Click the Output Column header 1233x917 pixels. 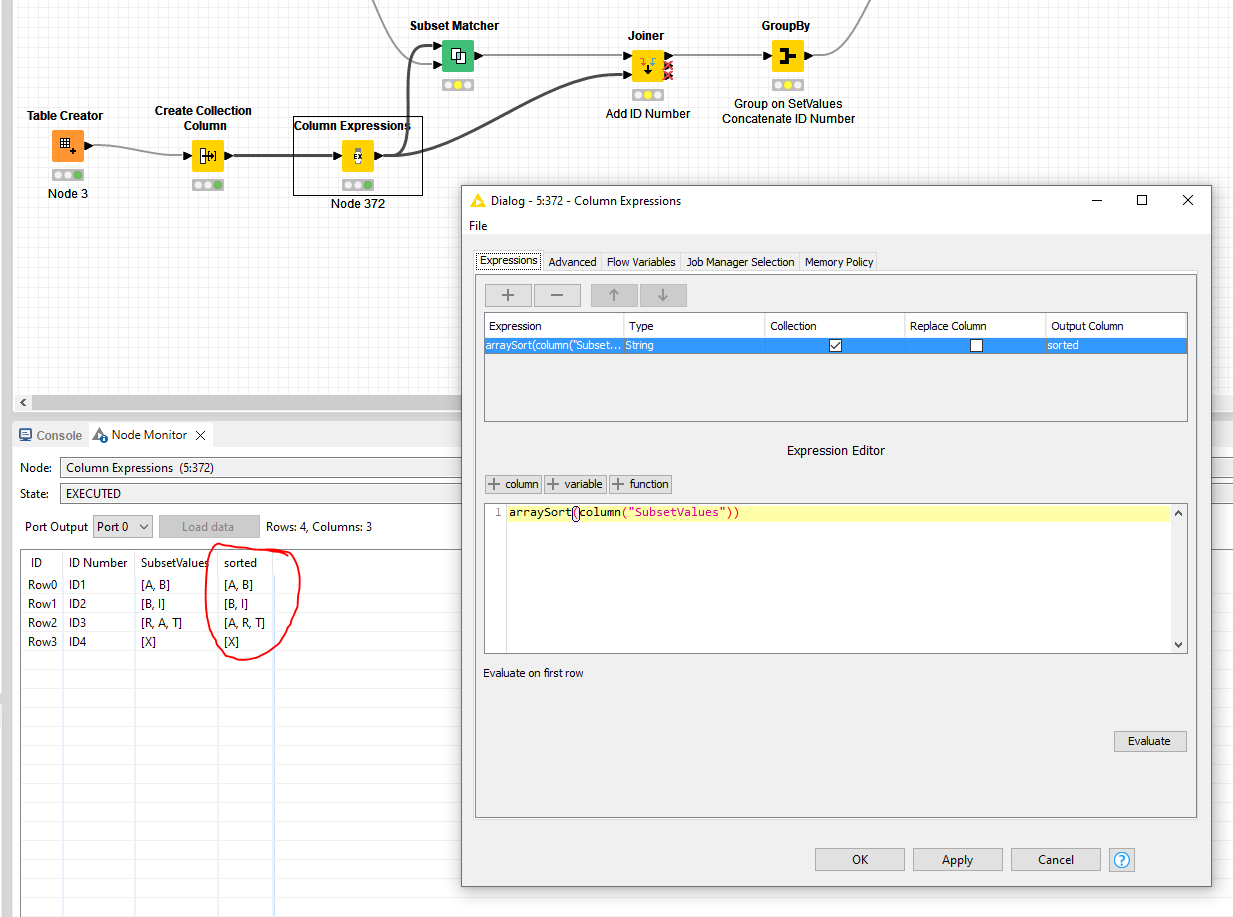pos(1116,326)
